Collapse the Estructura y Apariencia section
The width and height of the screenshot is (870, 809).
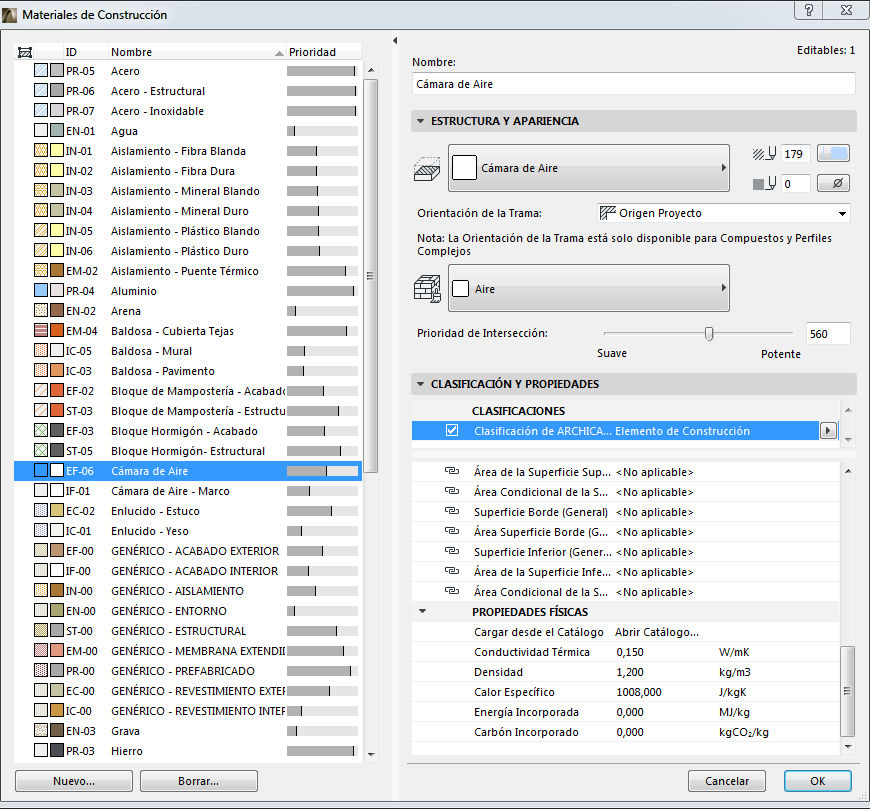click(x=421, y=121)
